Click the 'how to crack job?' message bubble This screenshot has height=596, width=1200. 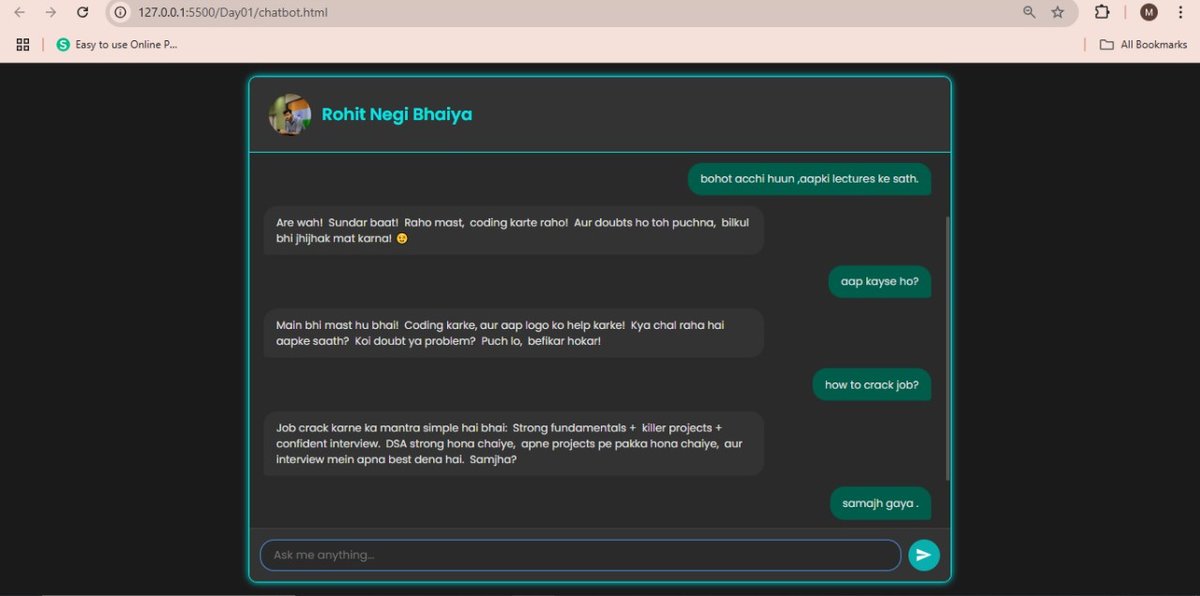(871, 384)
